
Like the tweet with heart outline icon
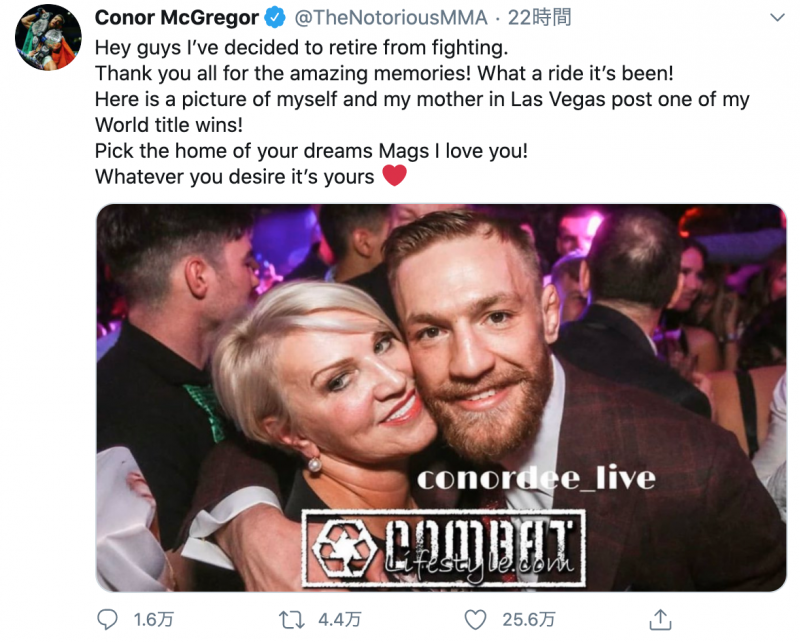[x=475, y=620]
